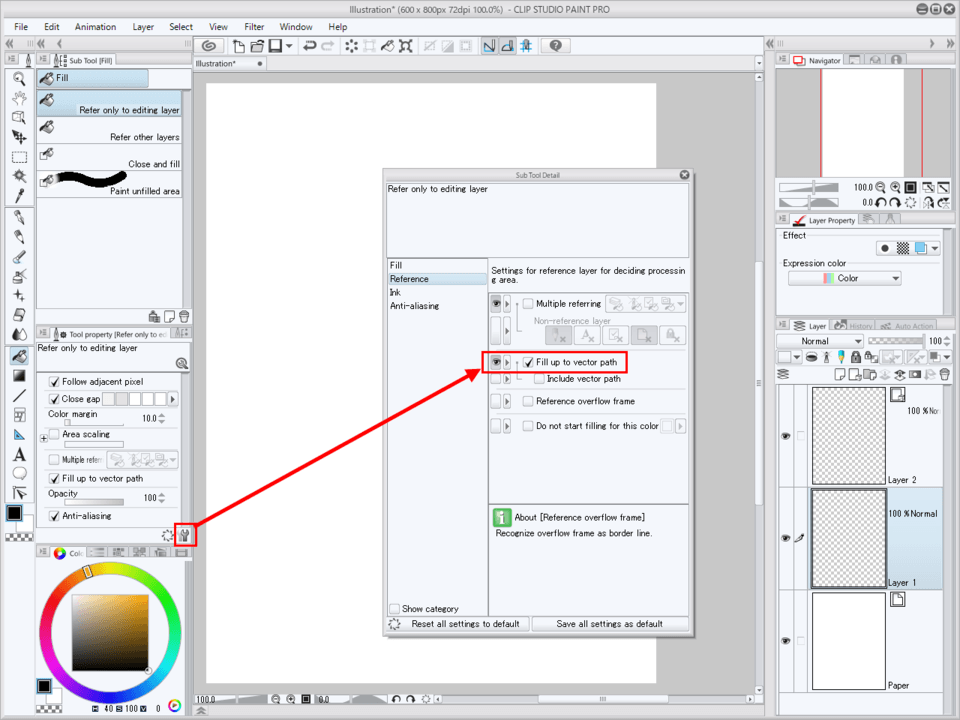Screen dimensions: 960x720
Task: Enable Area scaling checkbox
Action: pyautogui.click(x=54, y=434)
